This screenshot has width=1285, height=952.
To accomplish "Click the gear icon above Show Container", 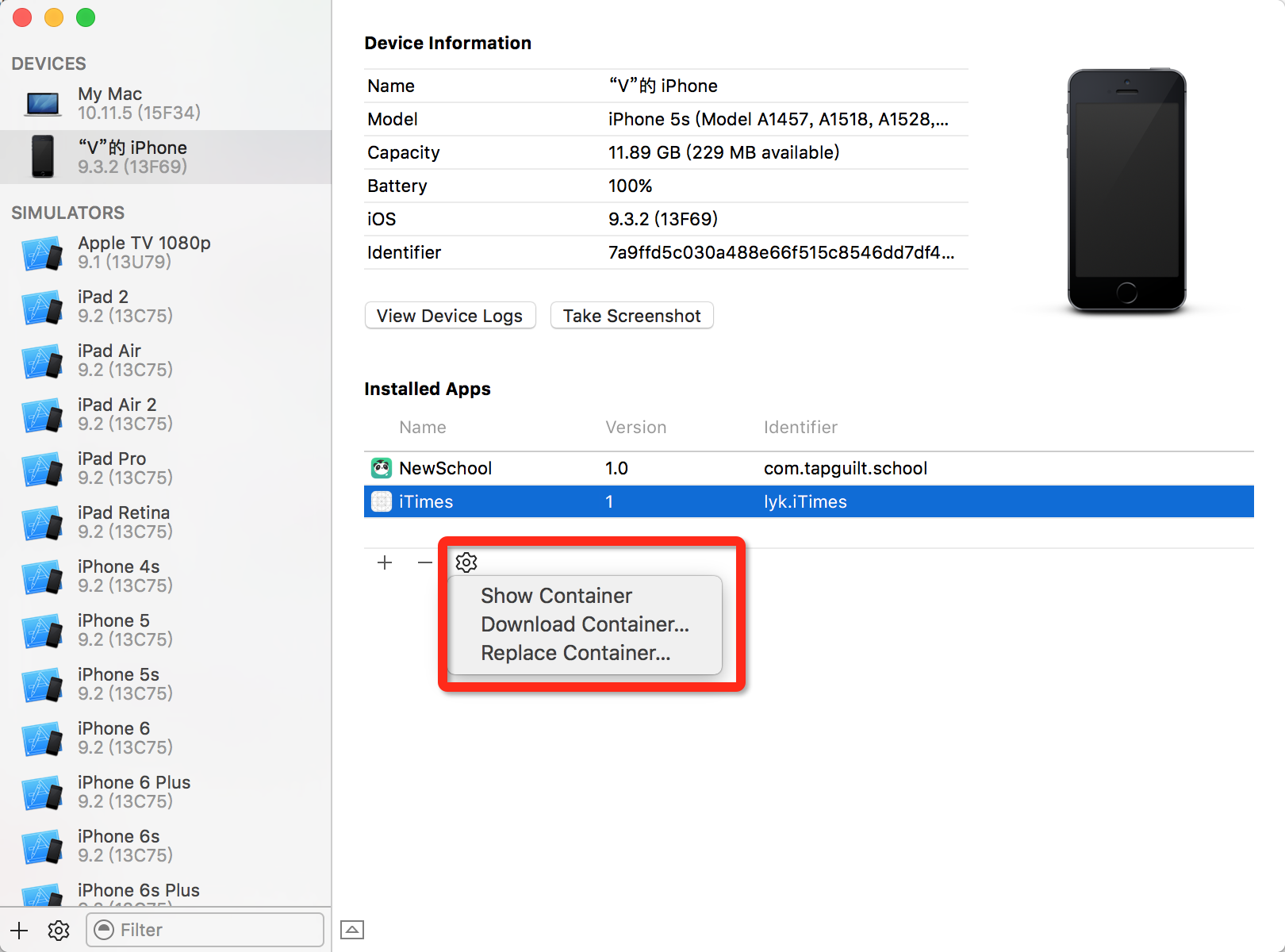I will point(466,562).
